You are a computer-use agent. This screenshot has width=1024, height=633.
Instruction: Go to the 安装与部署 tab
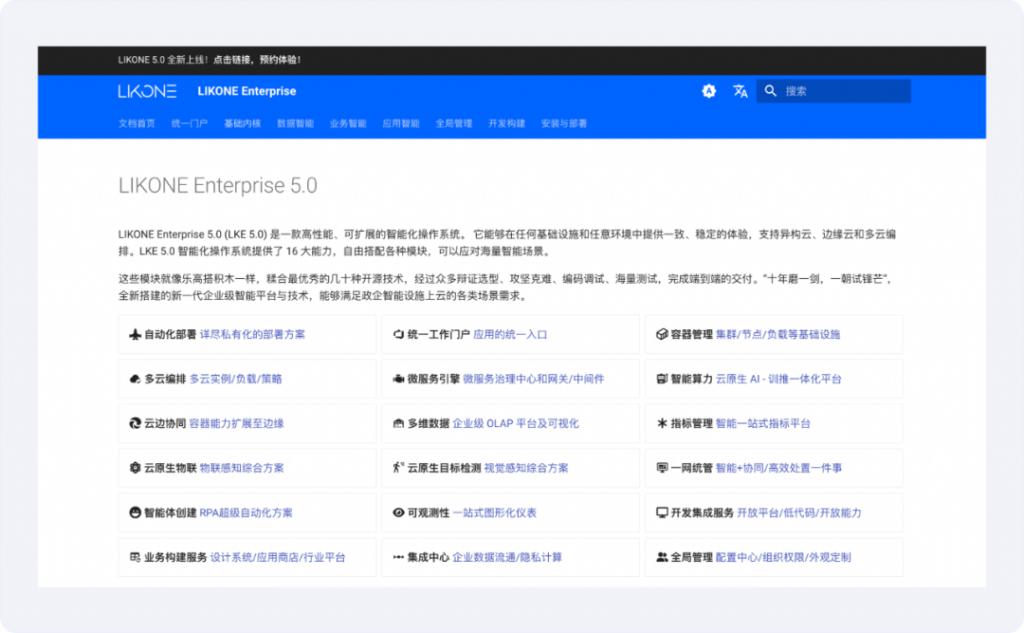[x=564, y=123]
